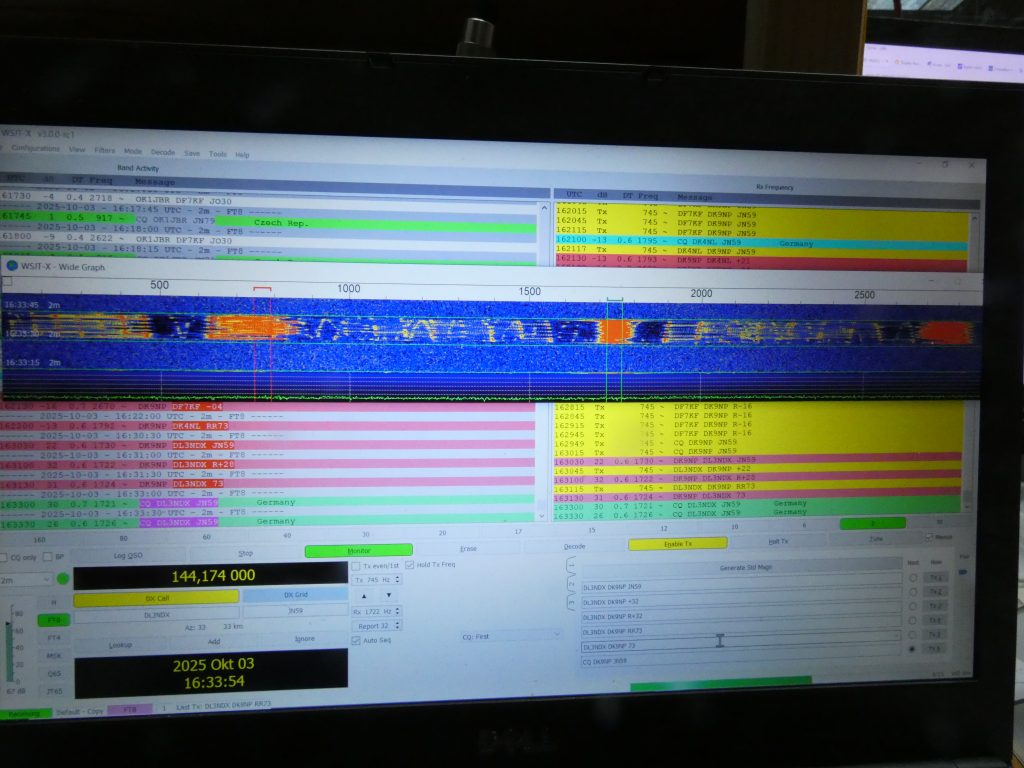This screenshot has width=1024, height=768.
Task: Click the green Monitor button
Action: (x=358, y=550)
